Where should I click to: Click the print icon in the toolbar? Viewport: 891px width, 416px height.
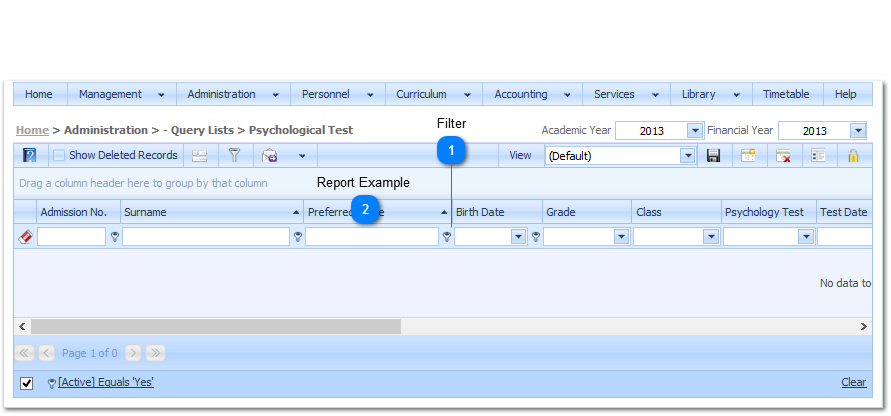(x=200, y=156)
